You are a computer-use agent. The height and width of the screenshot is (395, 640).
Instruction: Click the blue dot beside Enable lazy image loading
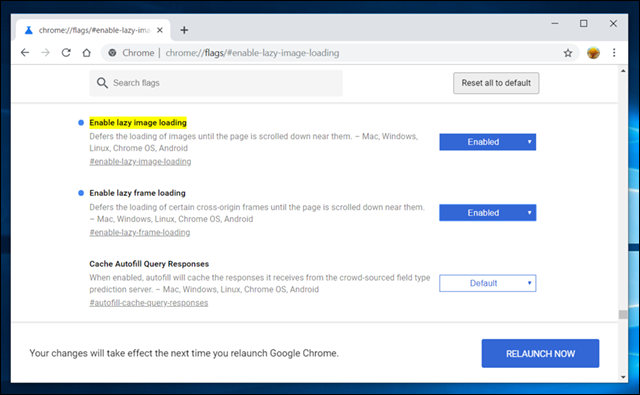tap(81, 122)
